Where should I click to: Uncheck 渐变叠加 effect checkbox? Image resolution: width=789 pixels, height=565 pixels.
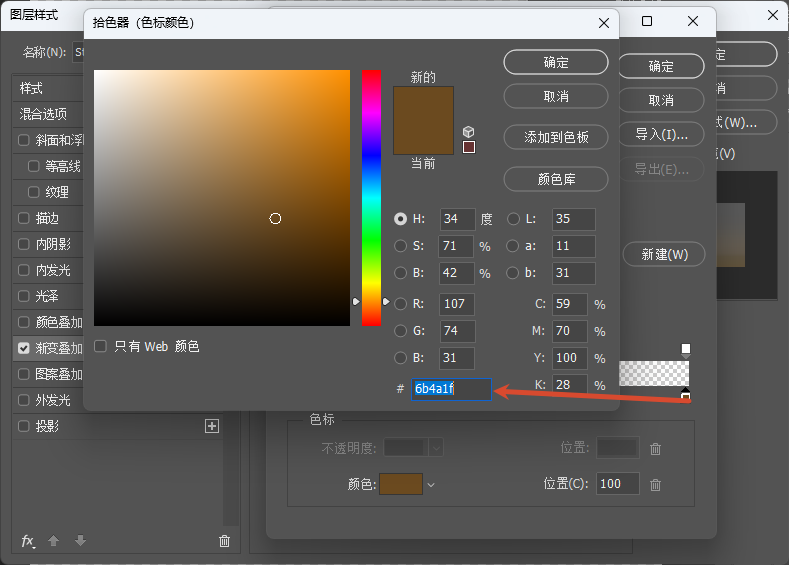click(x=24, y=348)
